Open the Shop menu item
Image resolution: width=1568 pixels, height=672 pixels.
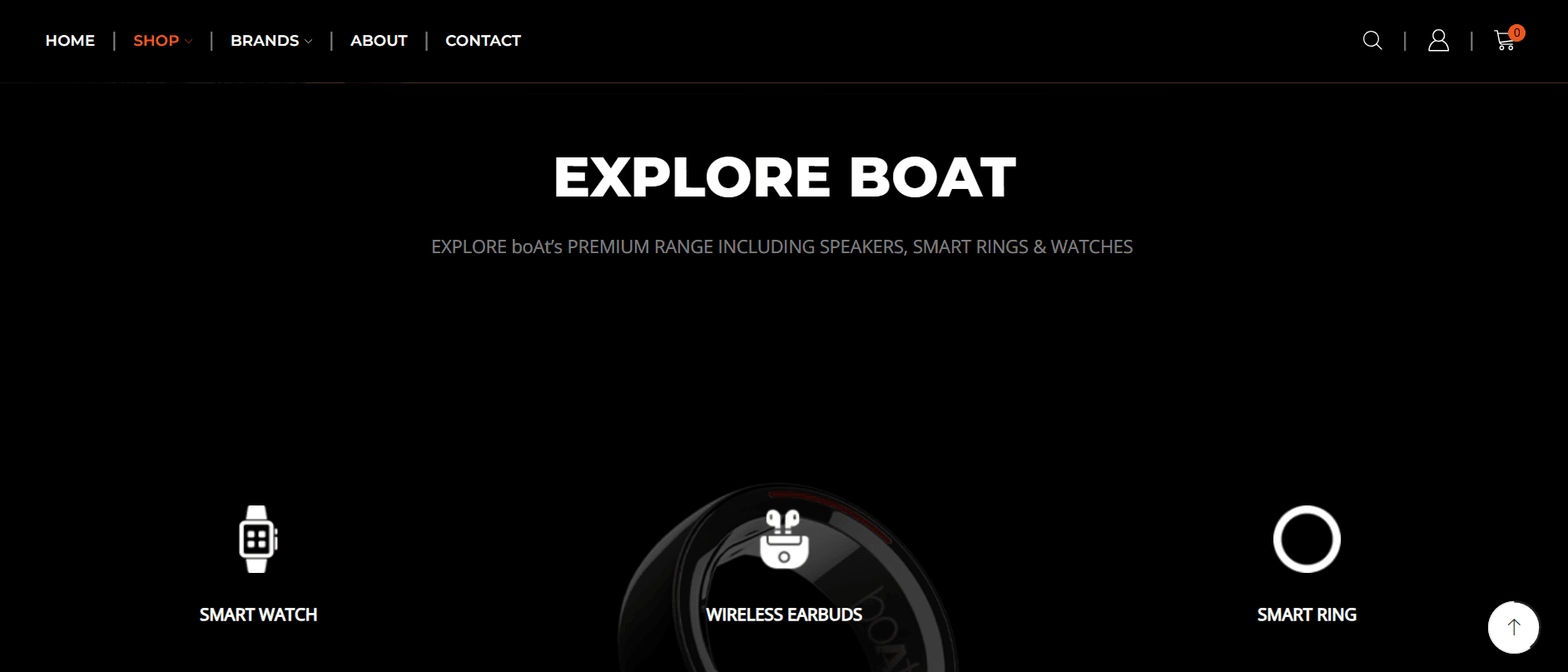[x=156, y=41]
